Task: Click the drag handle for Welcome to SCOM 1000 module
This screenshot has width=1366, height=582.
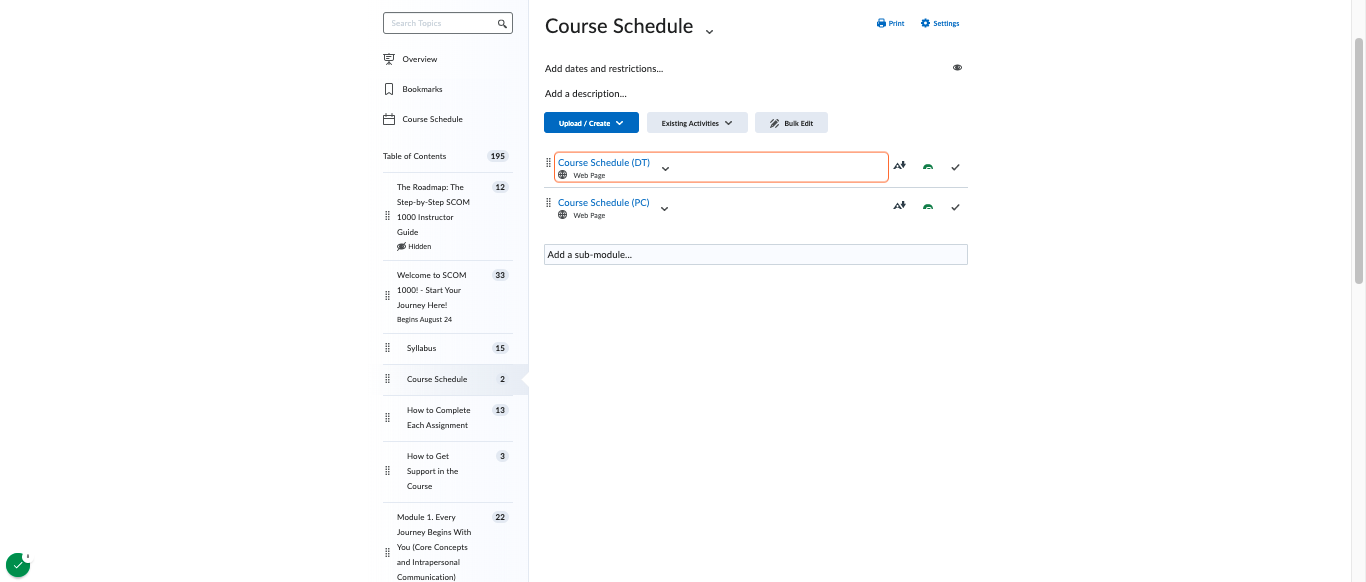Action: 388,295
